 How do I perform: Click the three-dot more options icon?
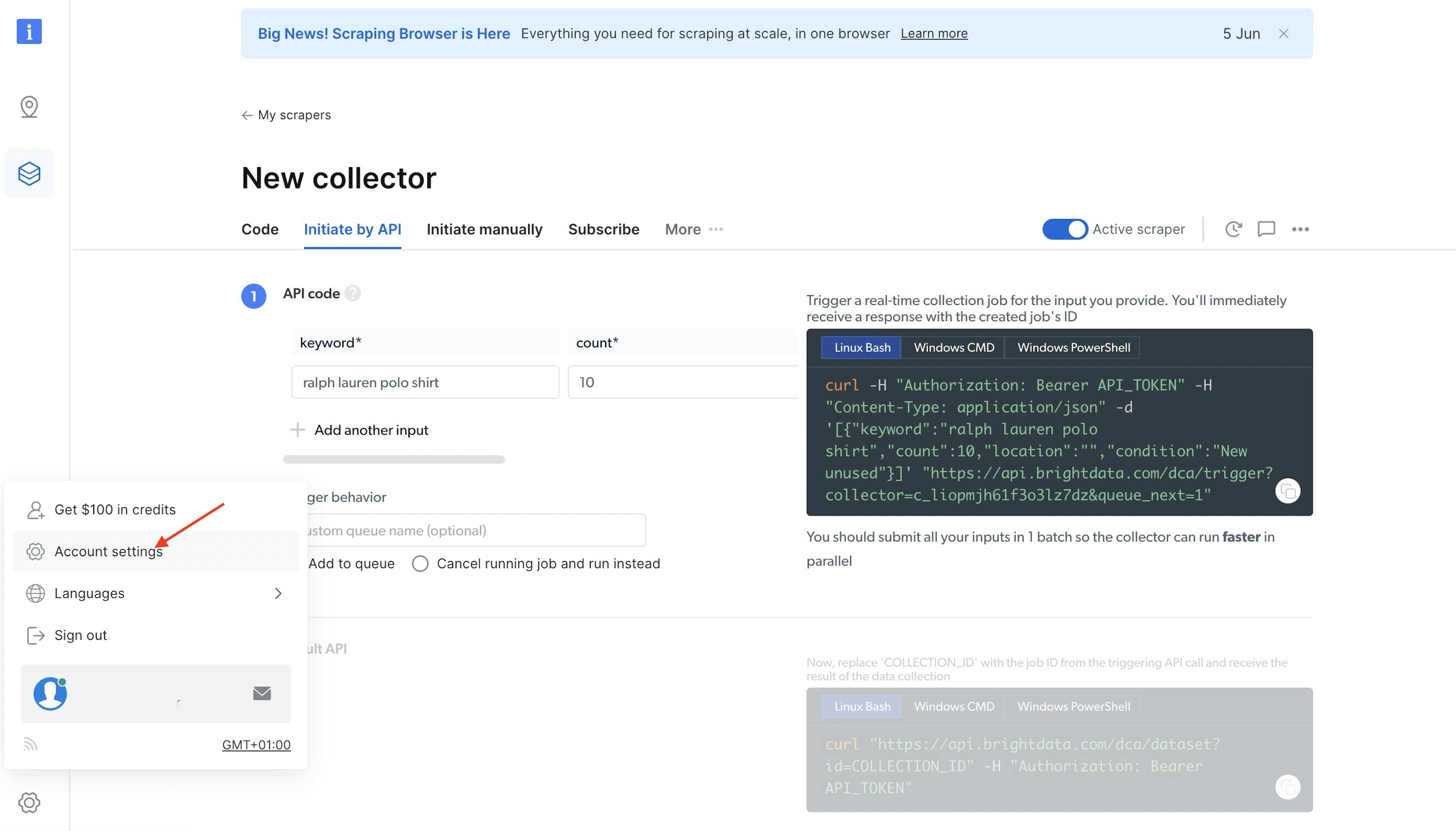click(x=1300, y=229)
